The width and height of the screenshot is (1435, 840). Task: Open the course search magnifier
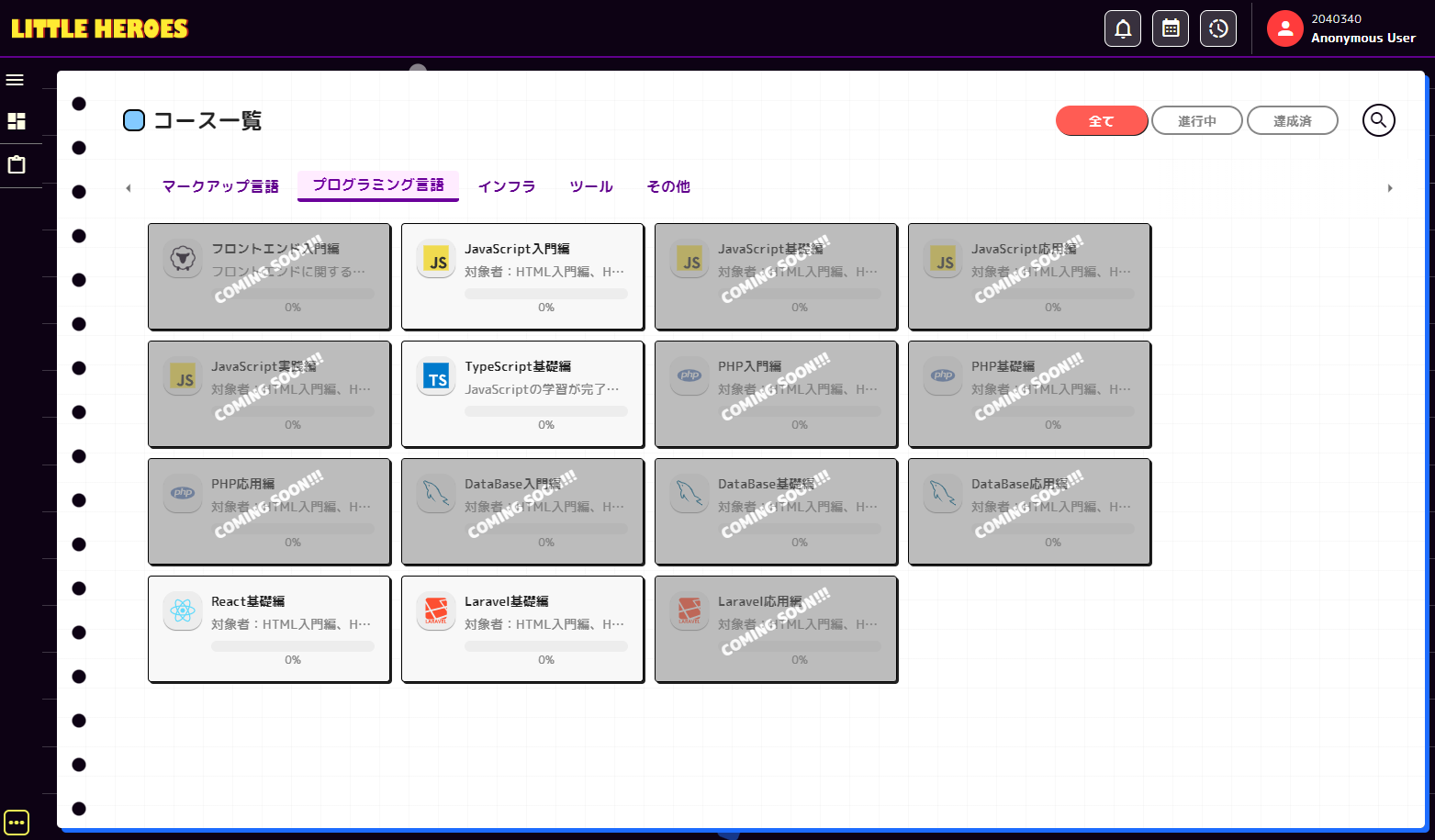point(1378,120)
